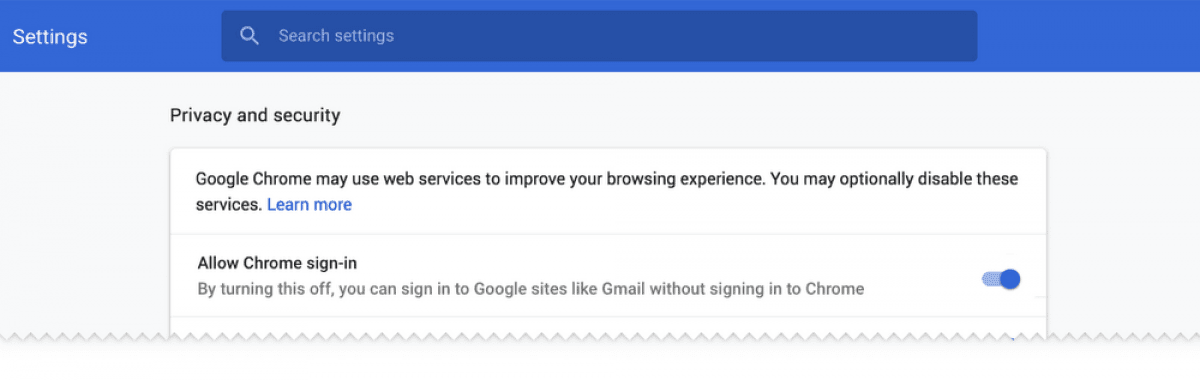1200x380 pixels.
Task: Open the Learn more link
Action: (309, 205)
